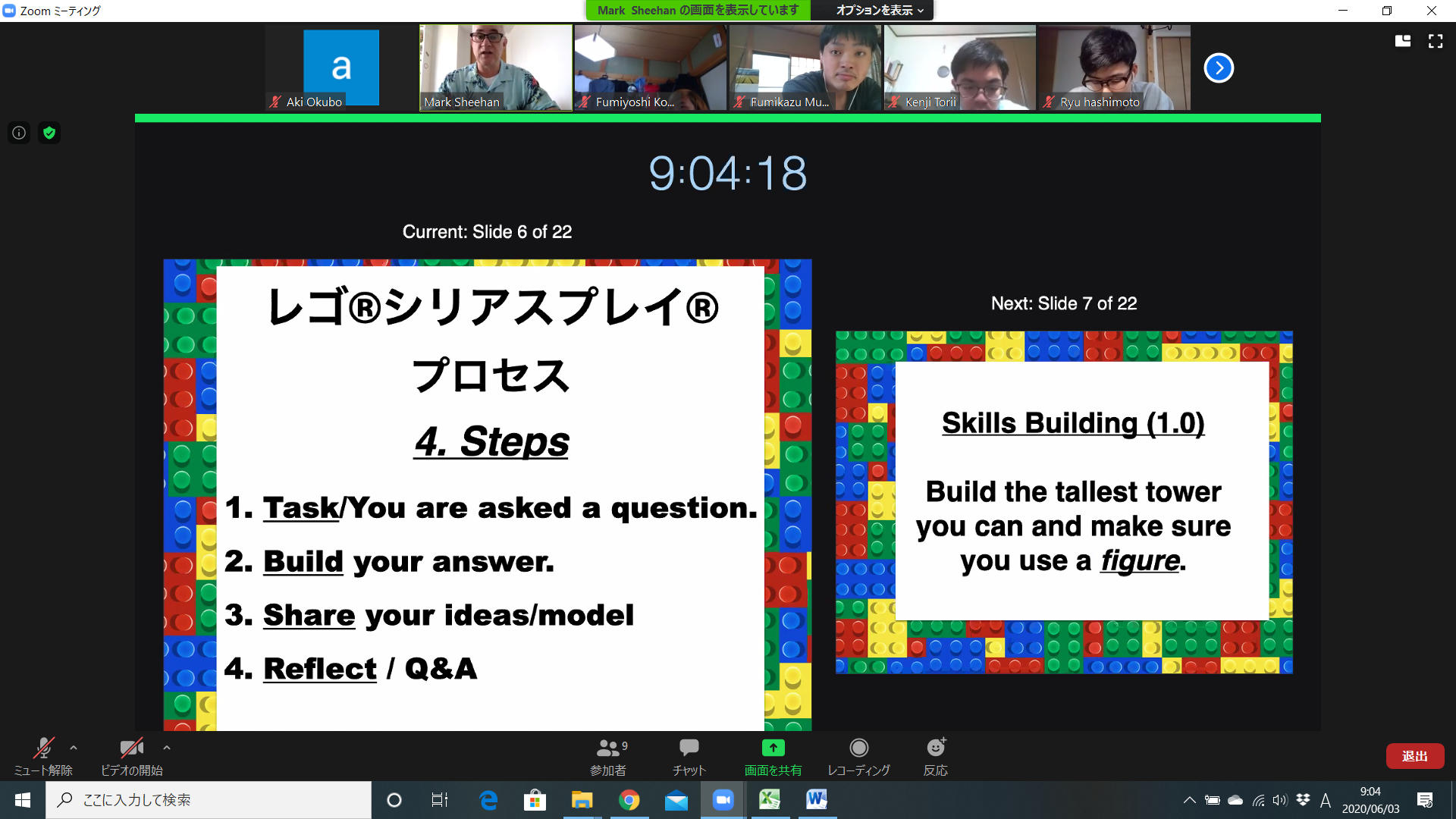Switch to Zoom taskbar icon

(x=723, y=800)
